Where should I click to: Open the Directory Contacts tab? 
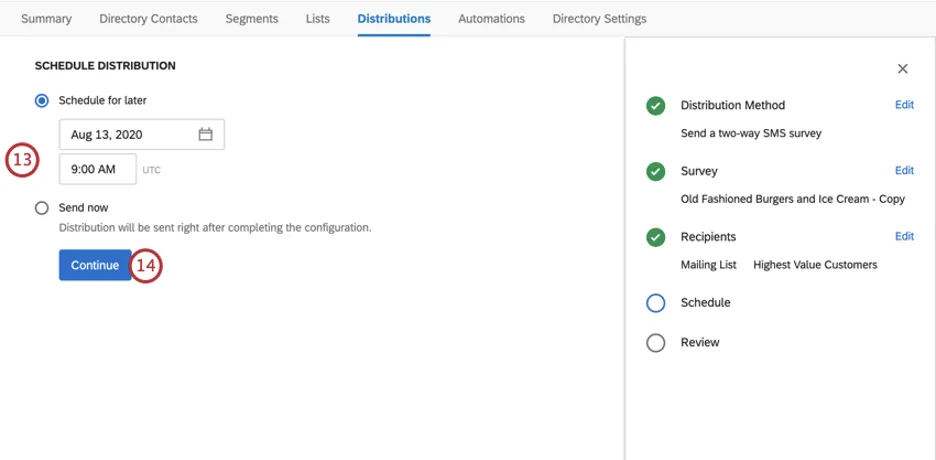click(149, 19)
